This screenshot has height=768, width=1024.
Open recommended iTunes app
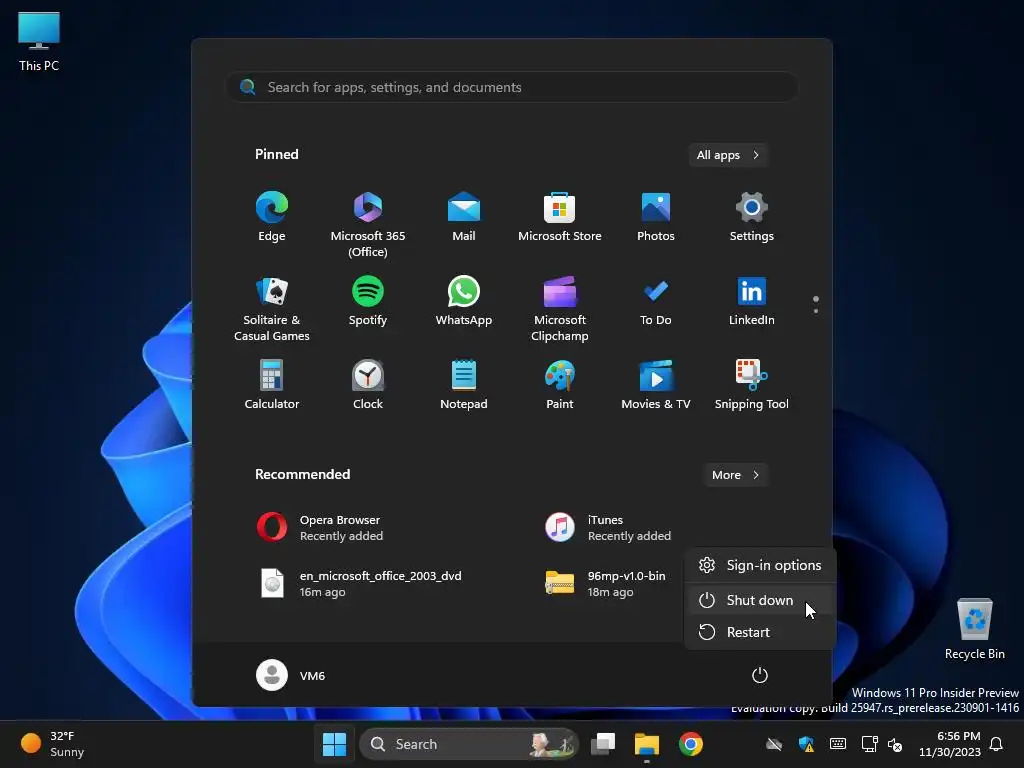point(607,528)
